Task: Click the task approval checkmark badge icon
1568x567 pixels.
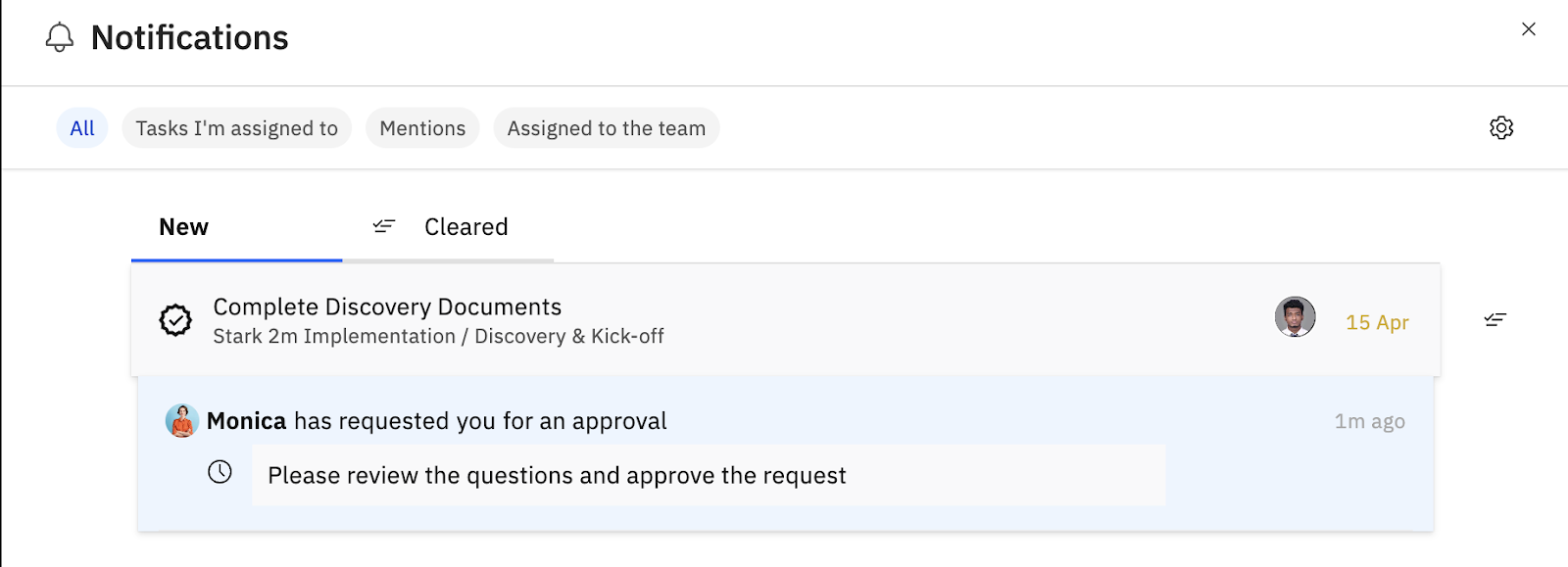Action: [176, 320]
